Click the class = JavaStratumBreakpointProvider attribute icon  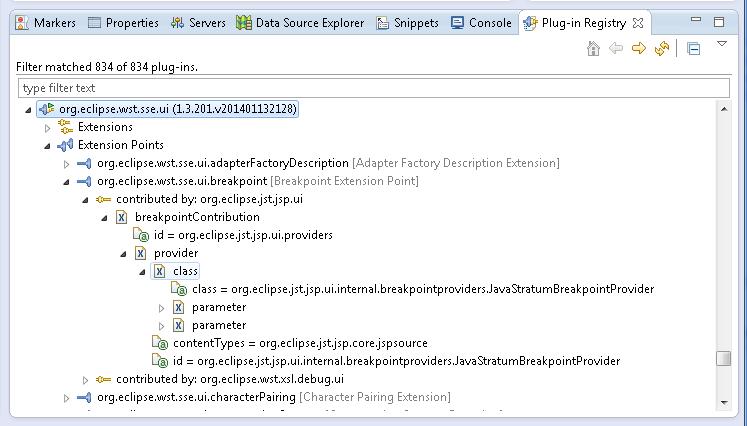coord(179,289)
